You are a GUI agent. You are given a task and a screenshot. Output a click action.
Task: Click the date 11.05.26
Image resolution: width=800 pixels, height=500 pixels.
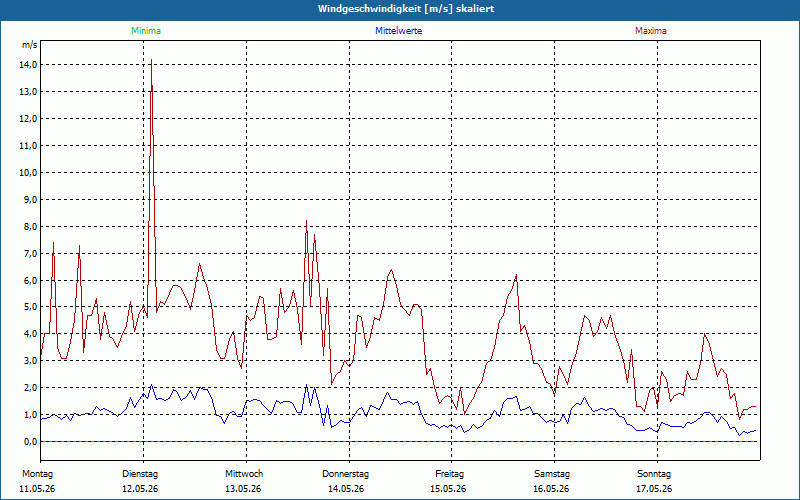click(37, 489)
